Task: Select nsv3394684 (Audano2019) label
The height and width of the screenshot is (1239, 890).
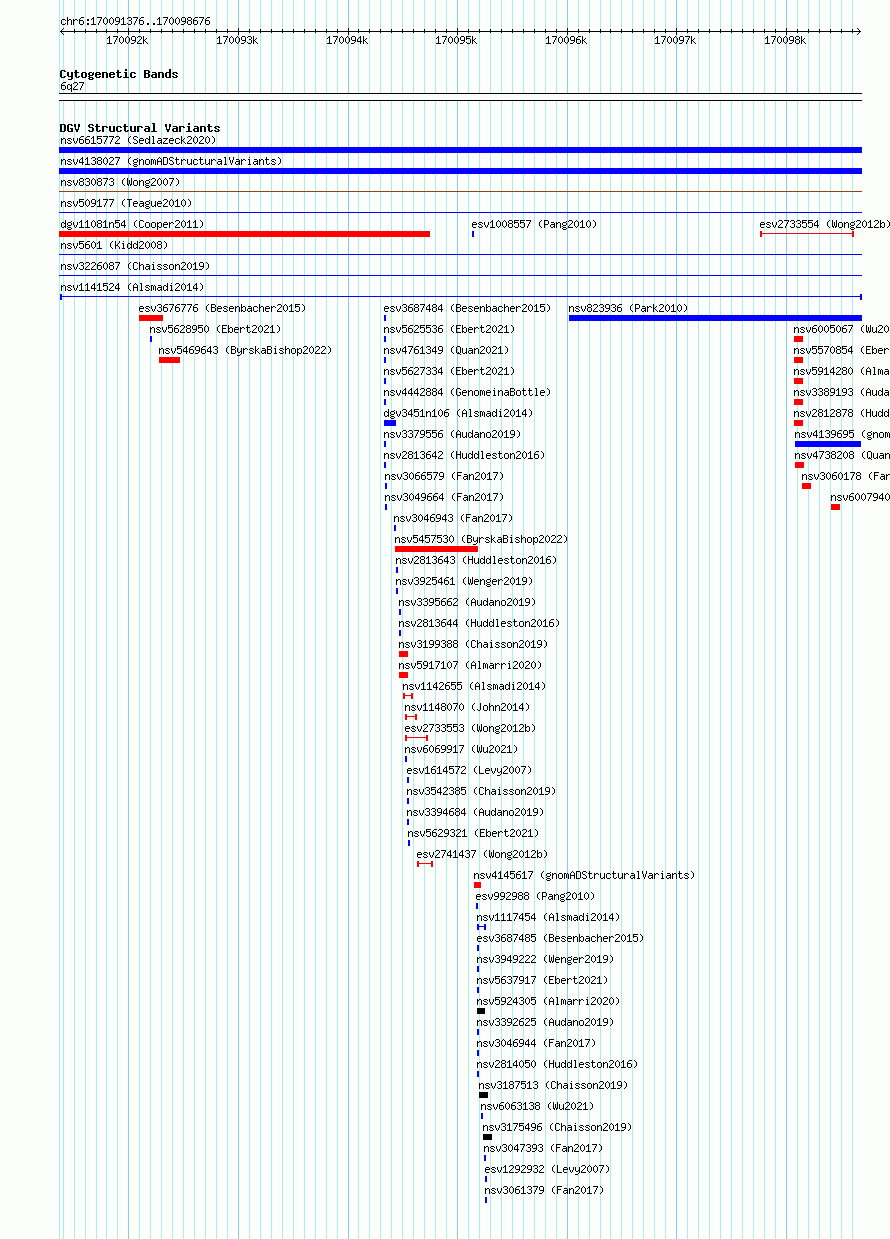Action: click(475, 812)
